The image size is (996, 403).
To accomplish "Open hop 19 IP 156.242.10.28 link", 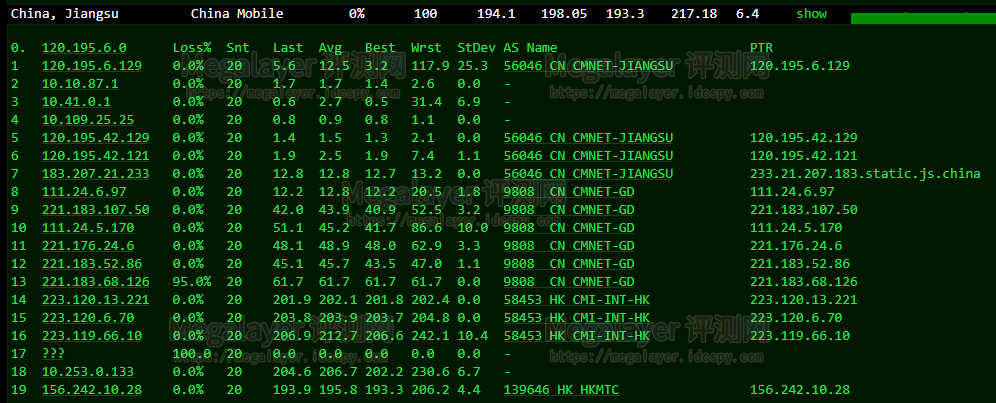I will click(91, 390).
